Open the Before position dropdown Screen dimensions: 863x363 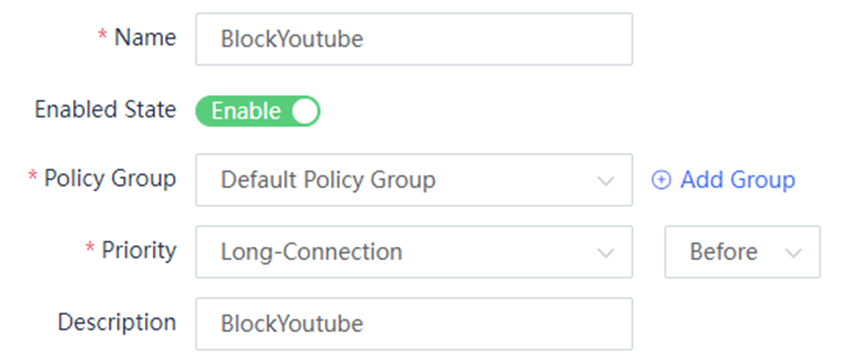[742, 252]
